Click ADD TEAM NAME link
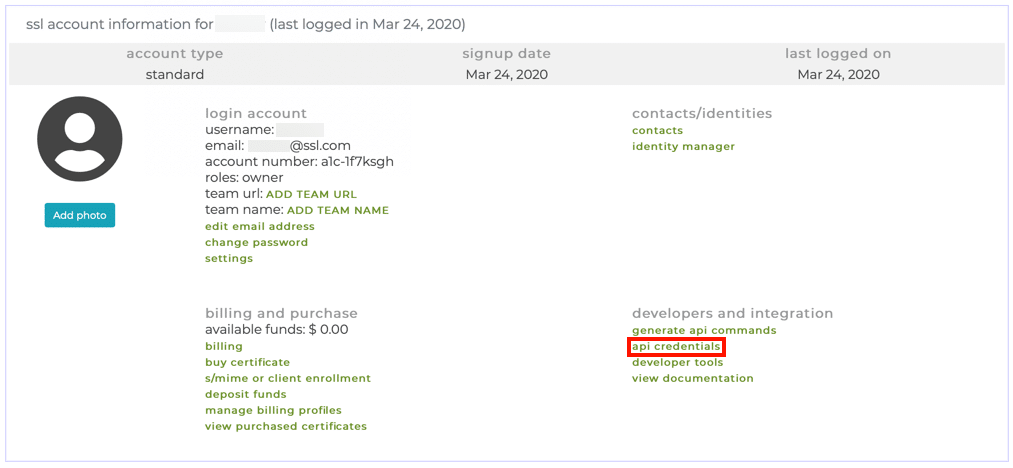1013x468 pixels. (x=337, y=210)
